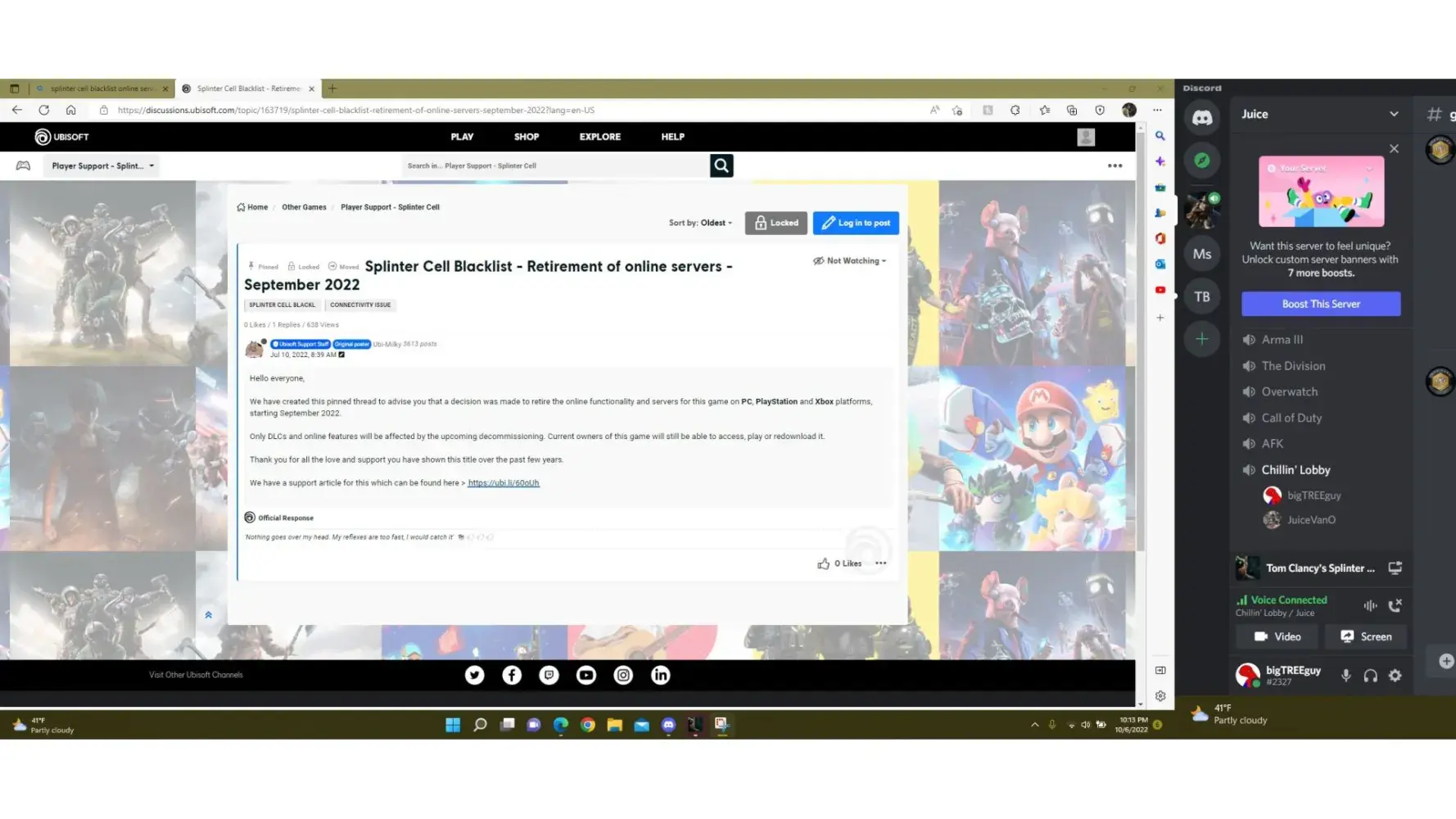The width and height of the screenshot is (1456, 819).
Task: Toggle deafen headphones in Discord user panel
Action: click(x=1370, y=676)
